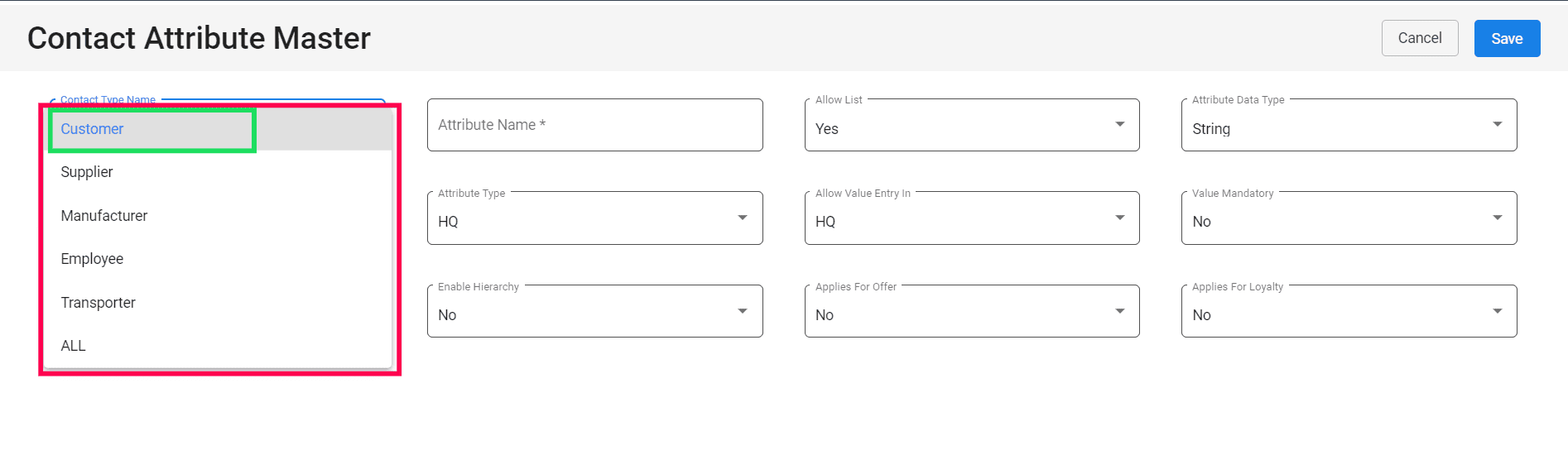1568x455 pixels.
Task: Click the Save button
Action: pyautogui.click(x=1507, y=39)
